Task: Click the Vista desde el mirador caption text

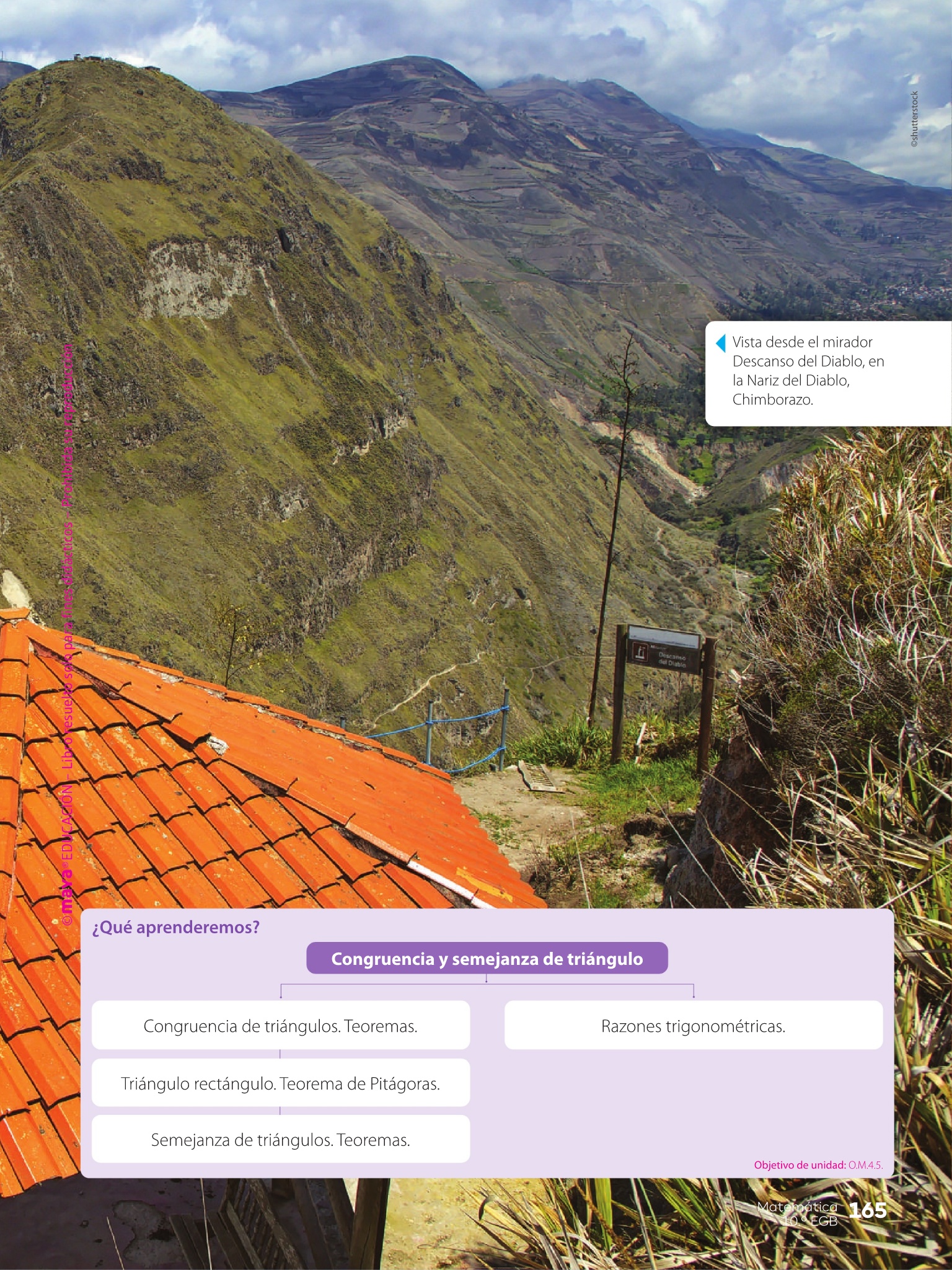Action: click(808, 370)
